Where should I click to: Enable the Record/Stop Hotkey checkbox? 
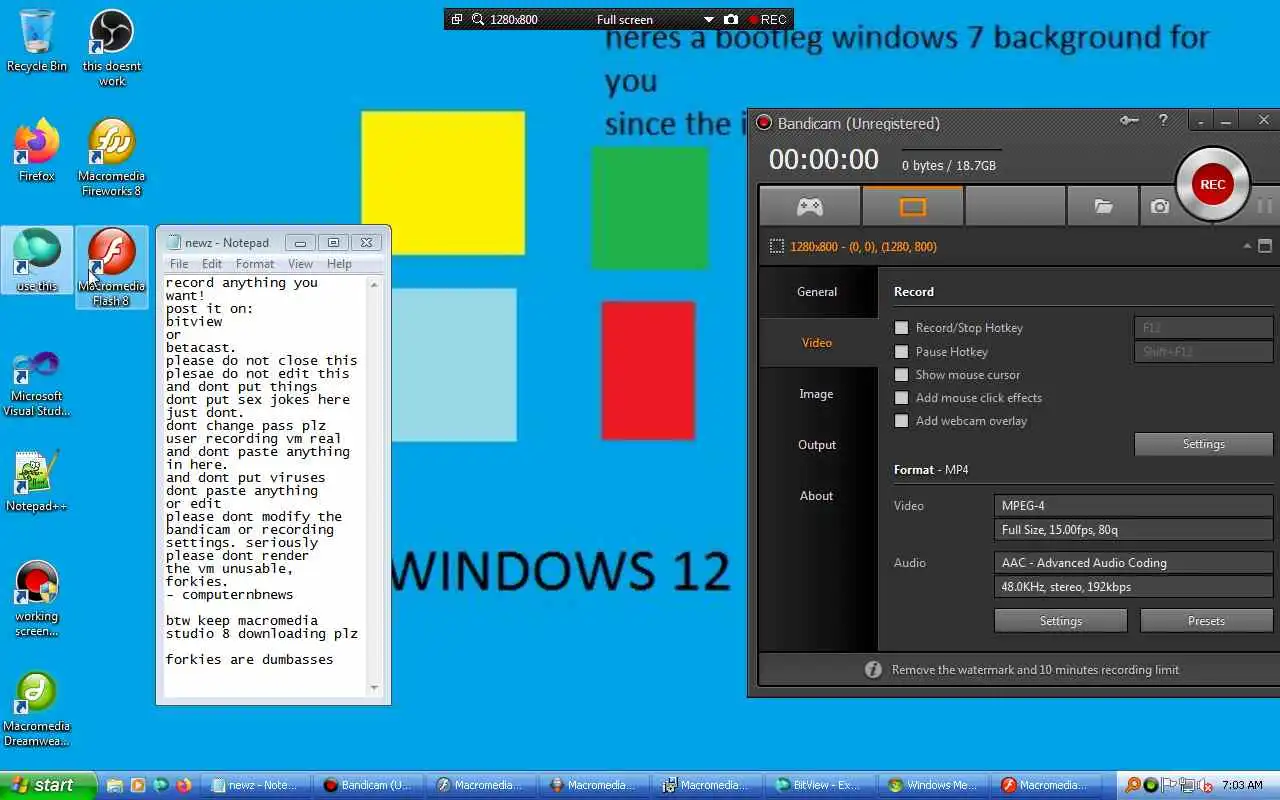coord(902,328)
